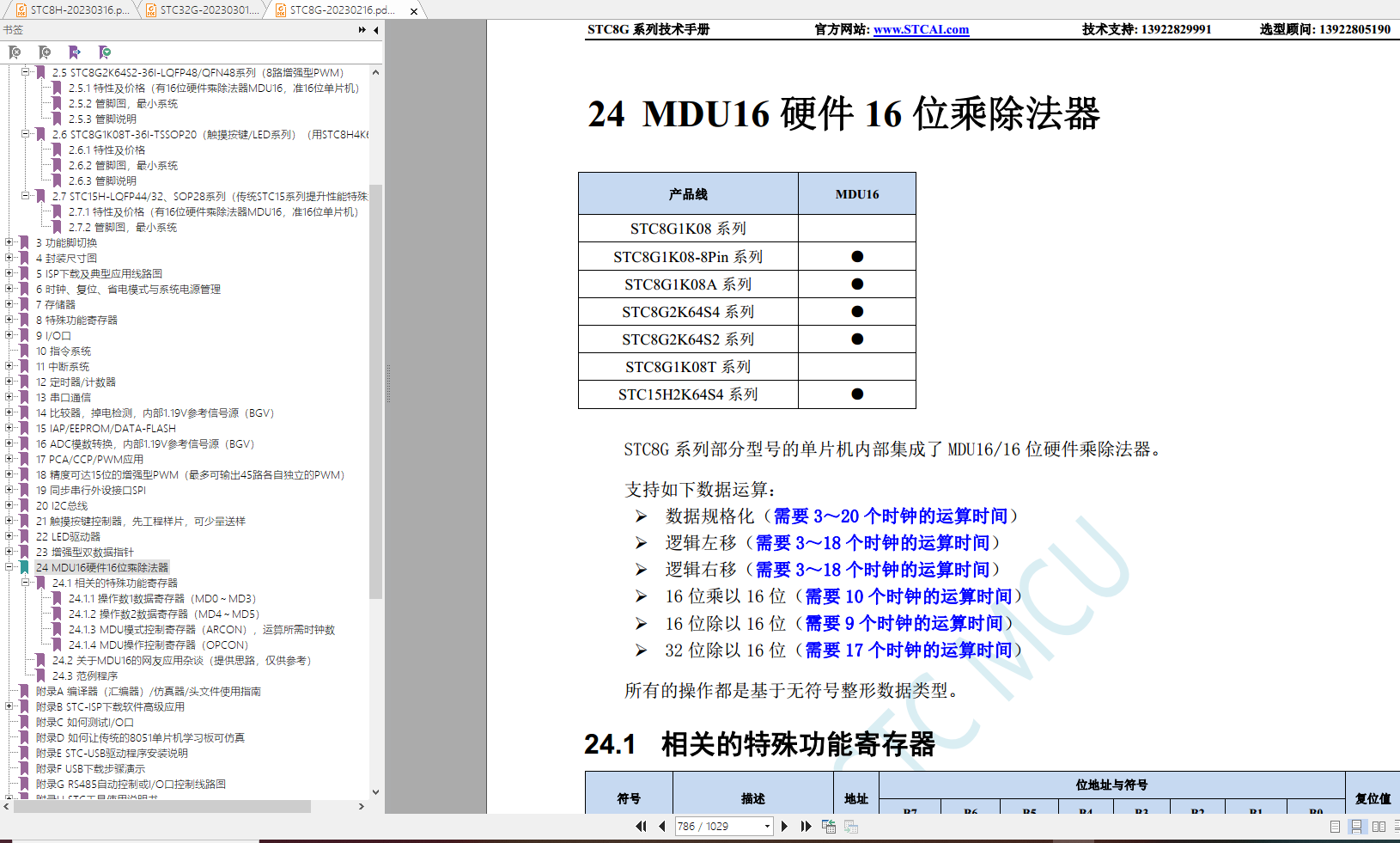Open bookmark '23 增强型双数据指针'

(84, 552)
